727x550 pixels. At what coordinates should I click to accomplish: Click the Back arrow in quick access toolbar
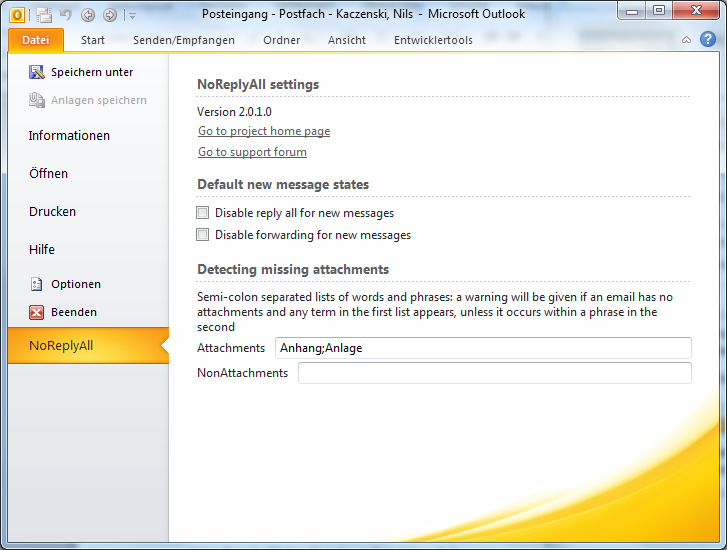pos(88,15)
